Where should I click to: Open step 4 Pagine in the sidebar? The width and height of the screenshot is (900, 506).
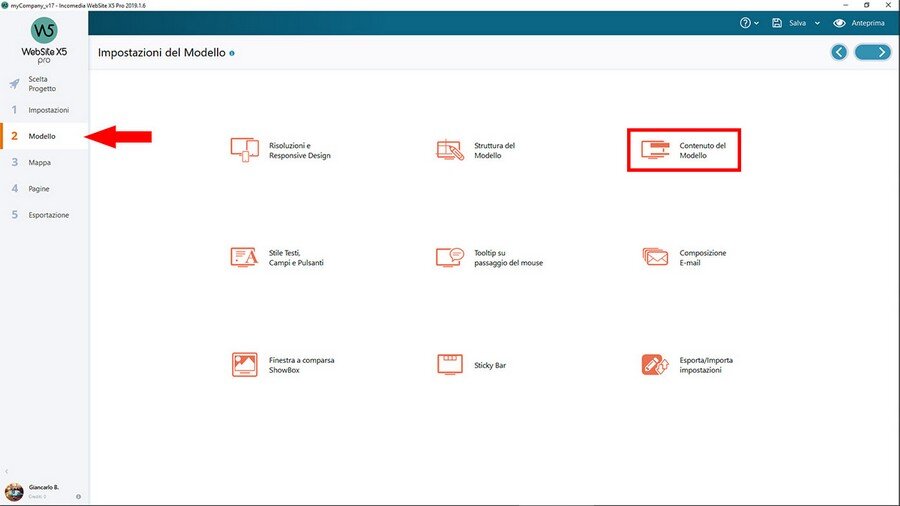(x=40, y=189)
